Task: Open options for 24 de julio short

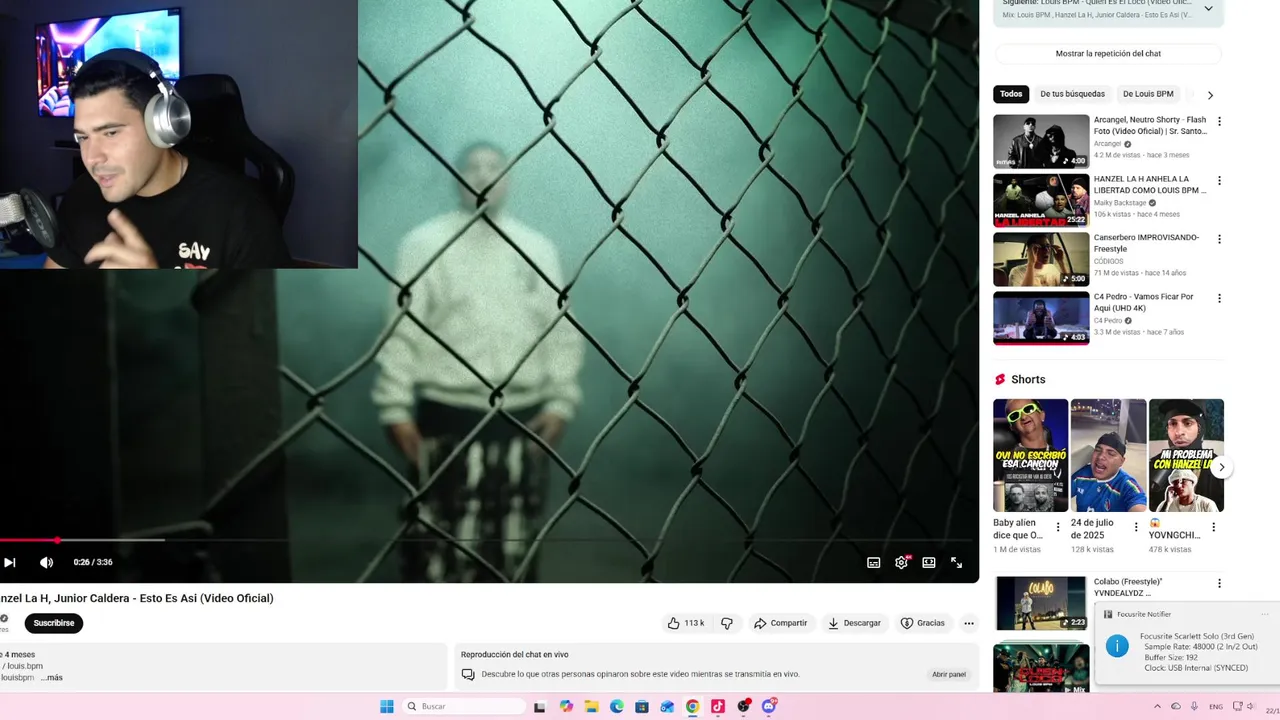Action: click(x=1135, y=527)
